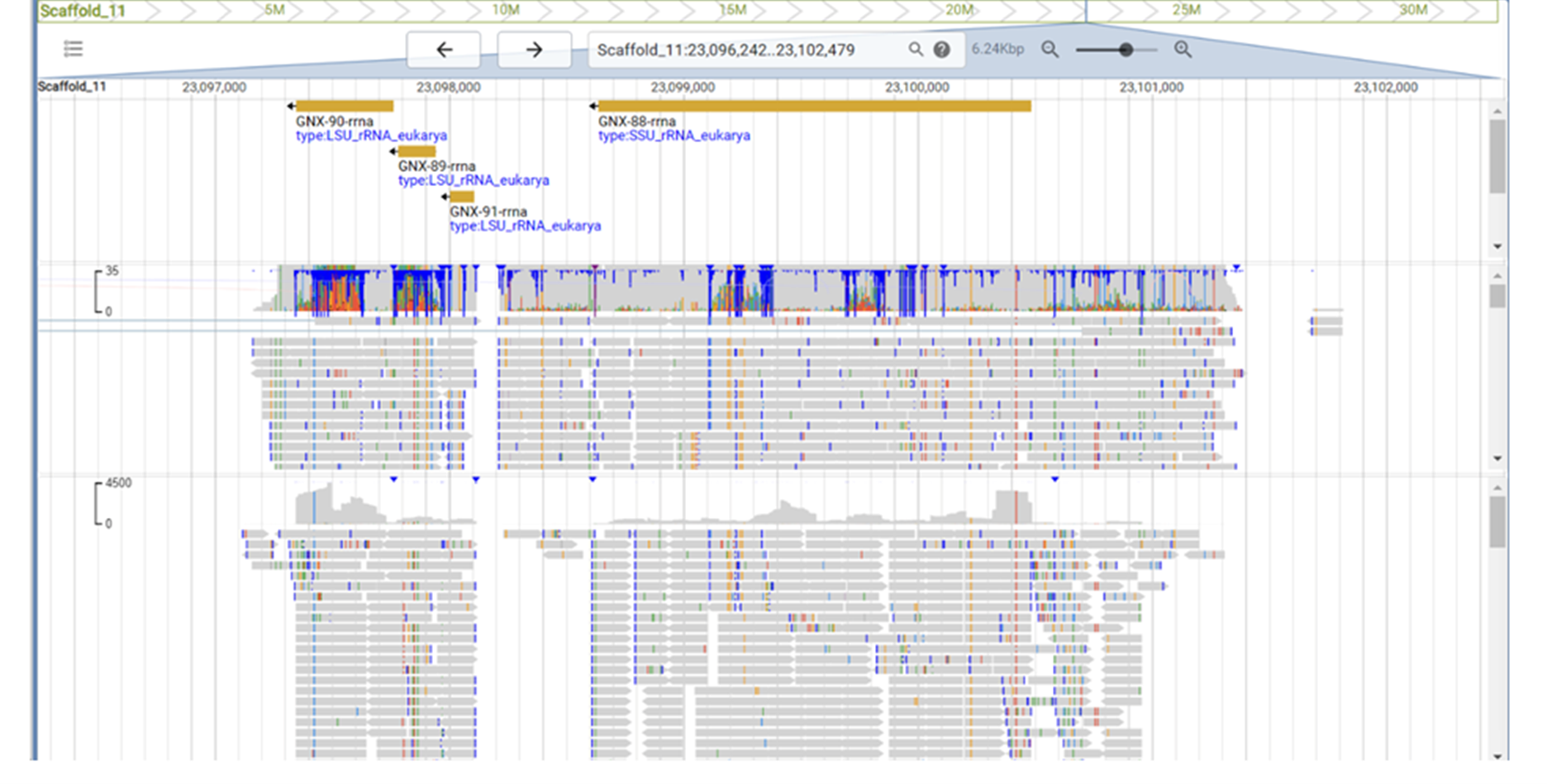Click the zoom out magnifier icon
1547x784 pixels.
tap(1050, 50)
